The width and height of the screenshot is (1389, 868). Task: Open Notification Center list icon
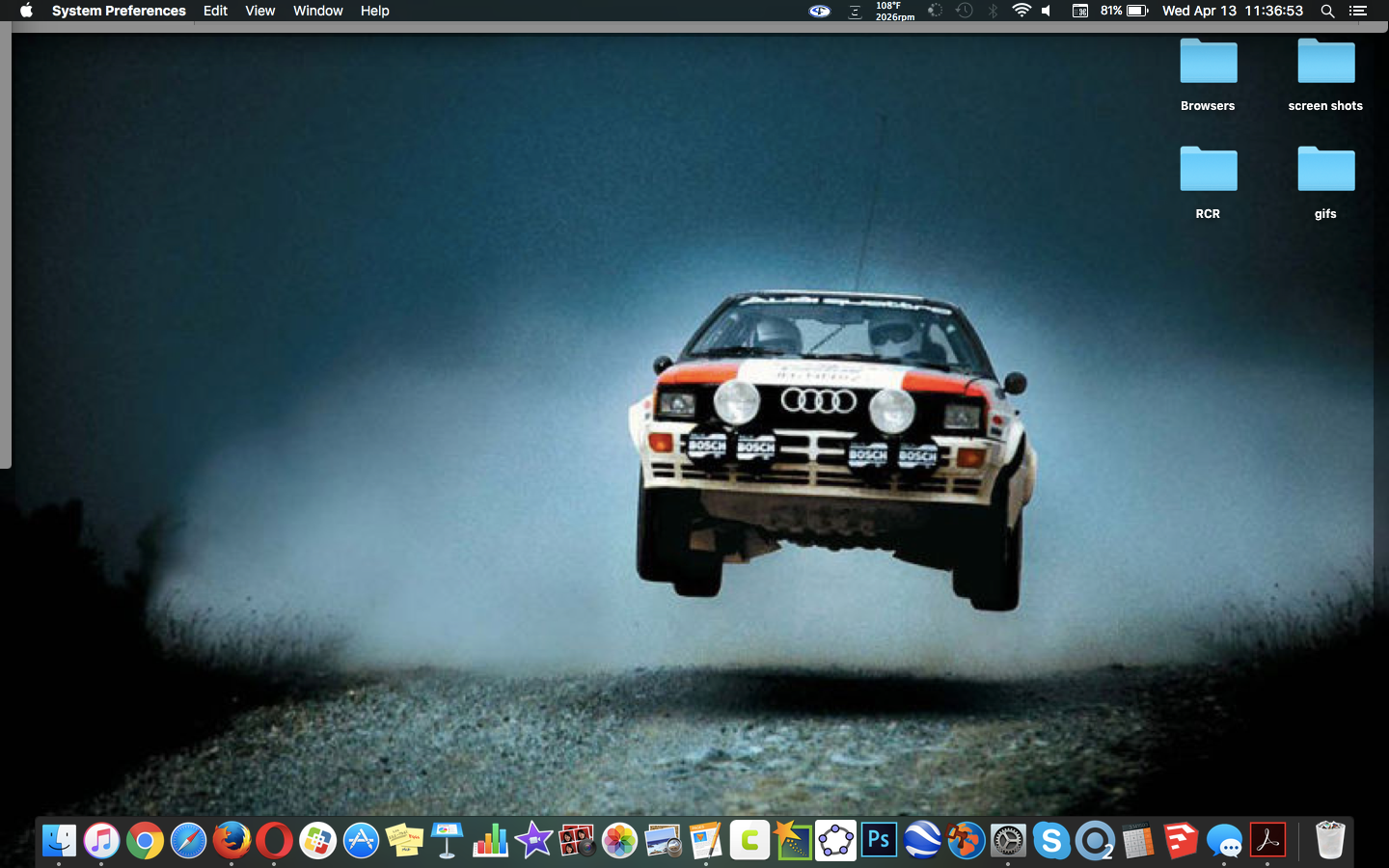pos(1358,11)
